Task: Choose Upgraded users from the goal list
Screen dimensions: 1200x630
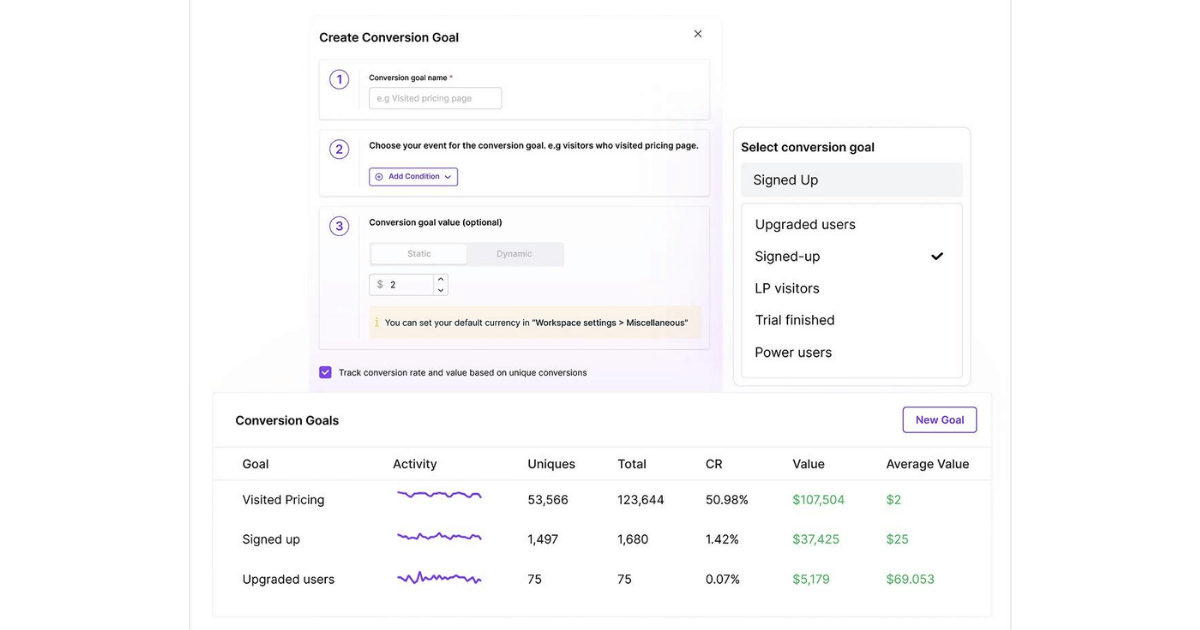Action: 852,224
